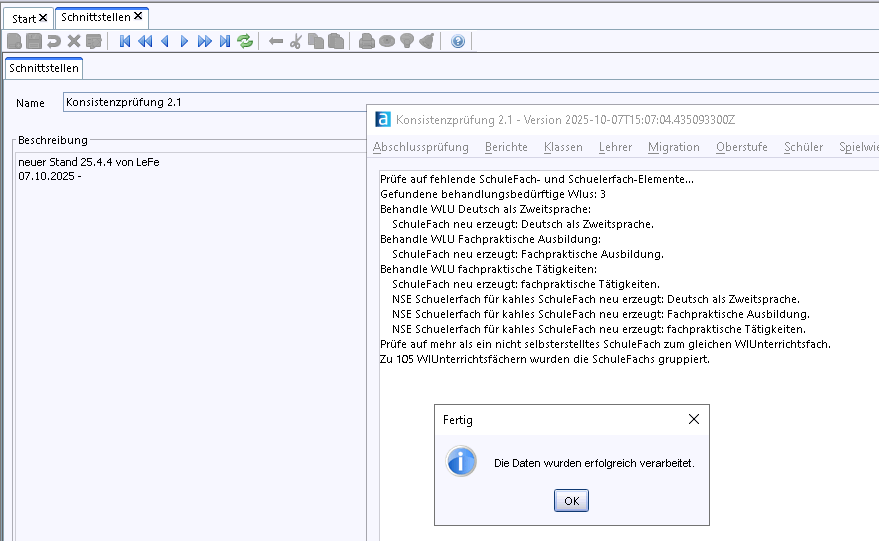Open the Abschlussprüfung menu

[420, 147]
